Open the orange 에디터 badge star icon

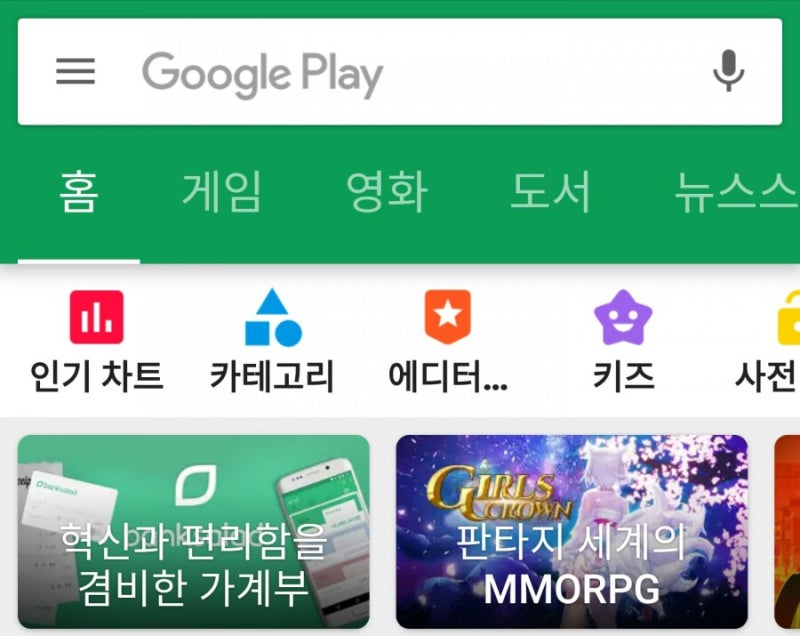point(448,317)
